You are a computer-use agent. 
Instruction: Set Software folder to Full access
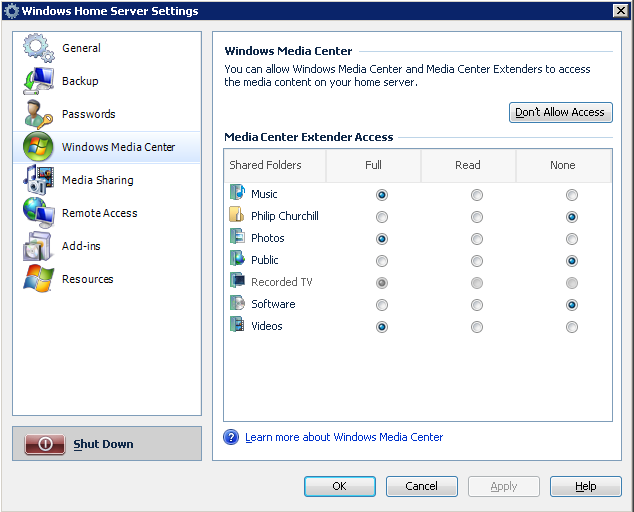(x=382, y=305)
